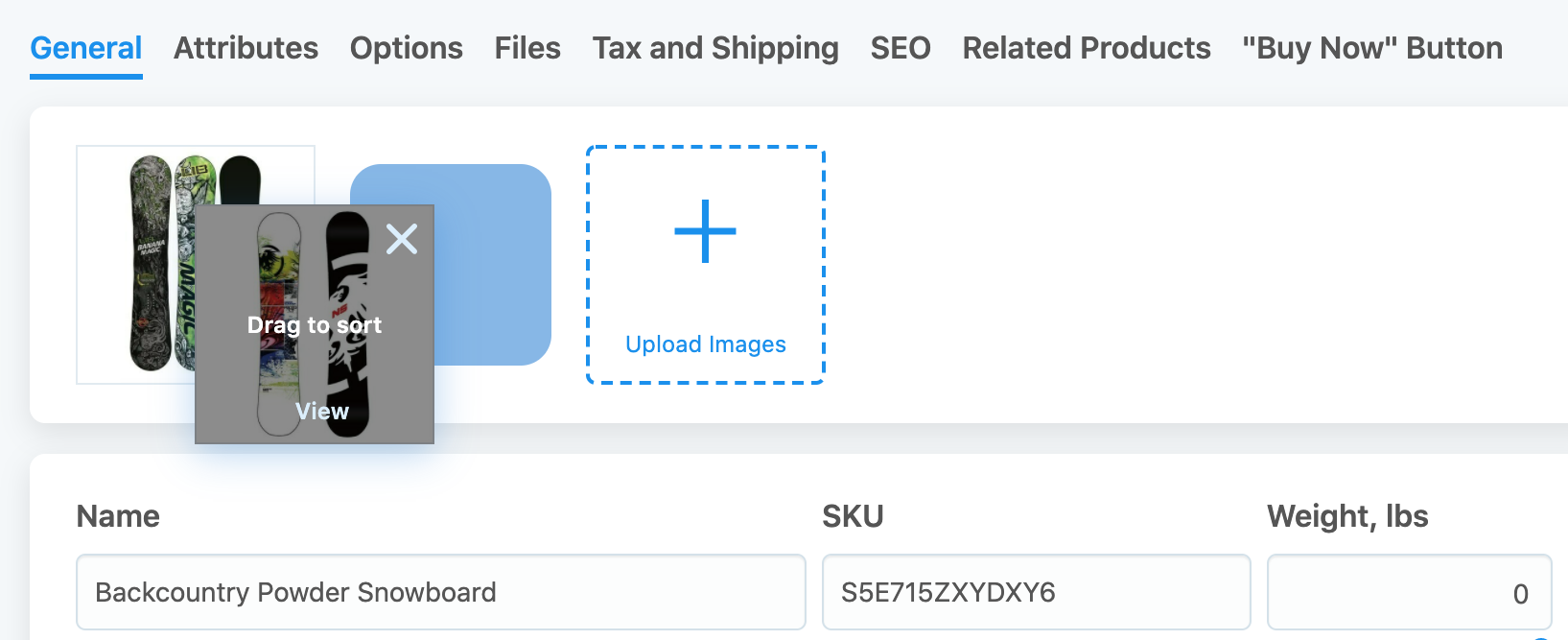Click the Weight, lbs label text
The width and height of the screenshot is (1568, 640).
[1347, 516]
